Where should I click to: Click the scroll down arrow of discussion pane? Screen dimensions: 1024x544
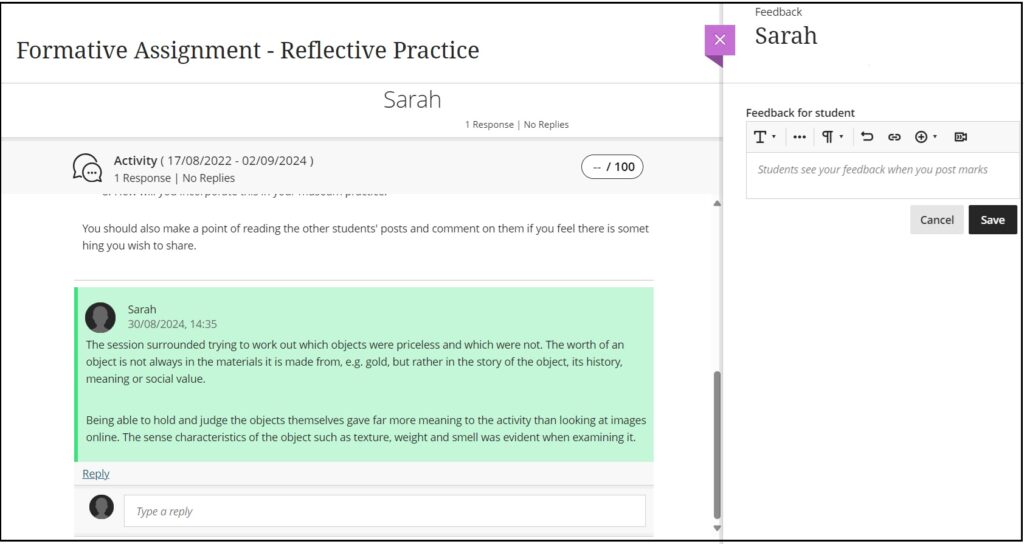tap(717, 528)
